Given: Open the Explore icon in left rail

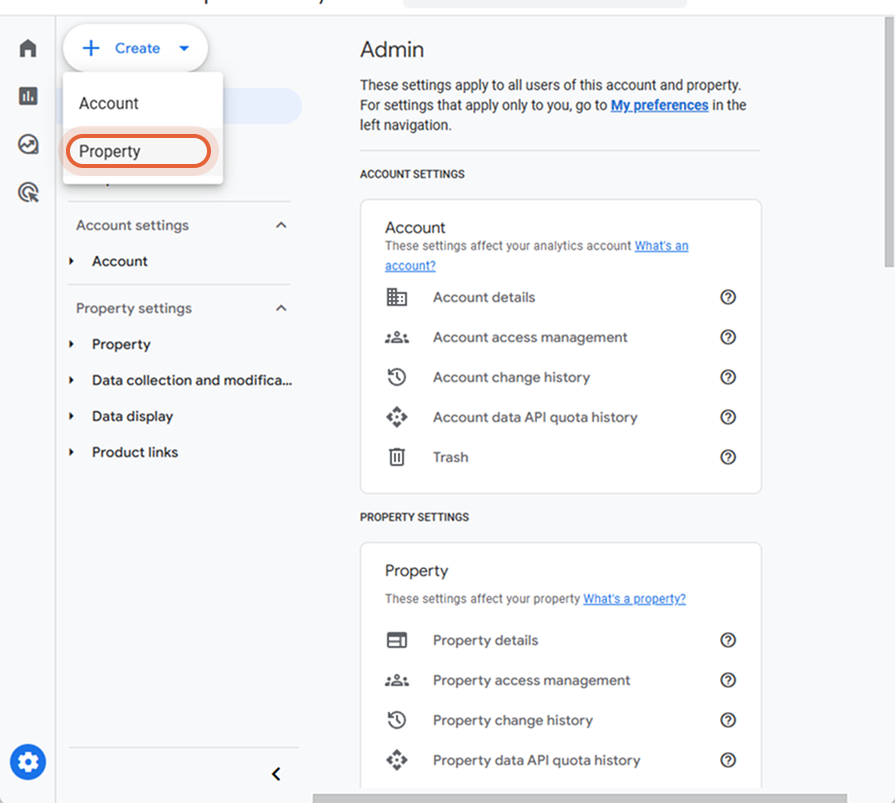Looking at the screenshot, I should coord(28,144).
